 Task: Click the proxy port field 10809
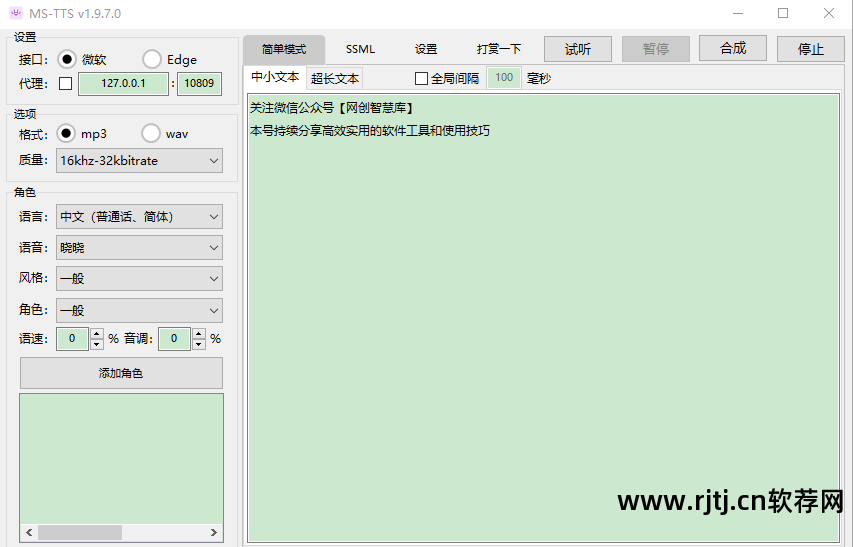(x=199, y=84)
